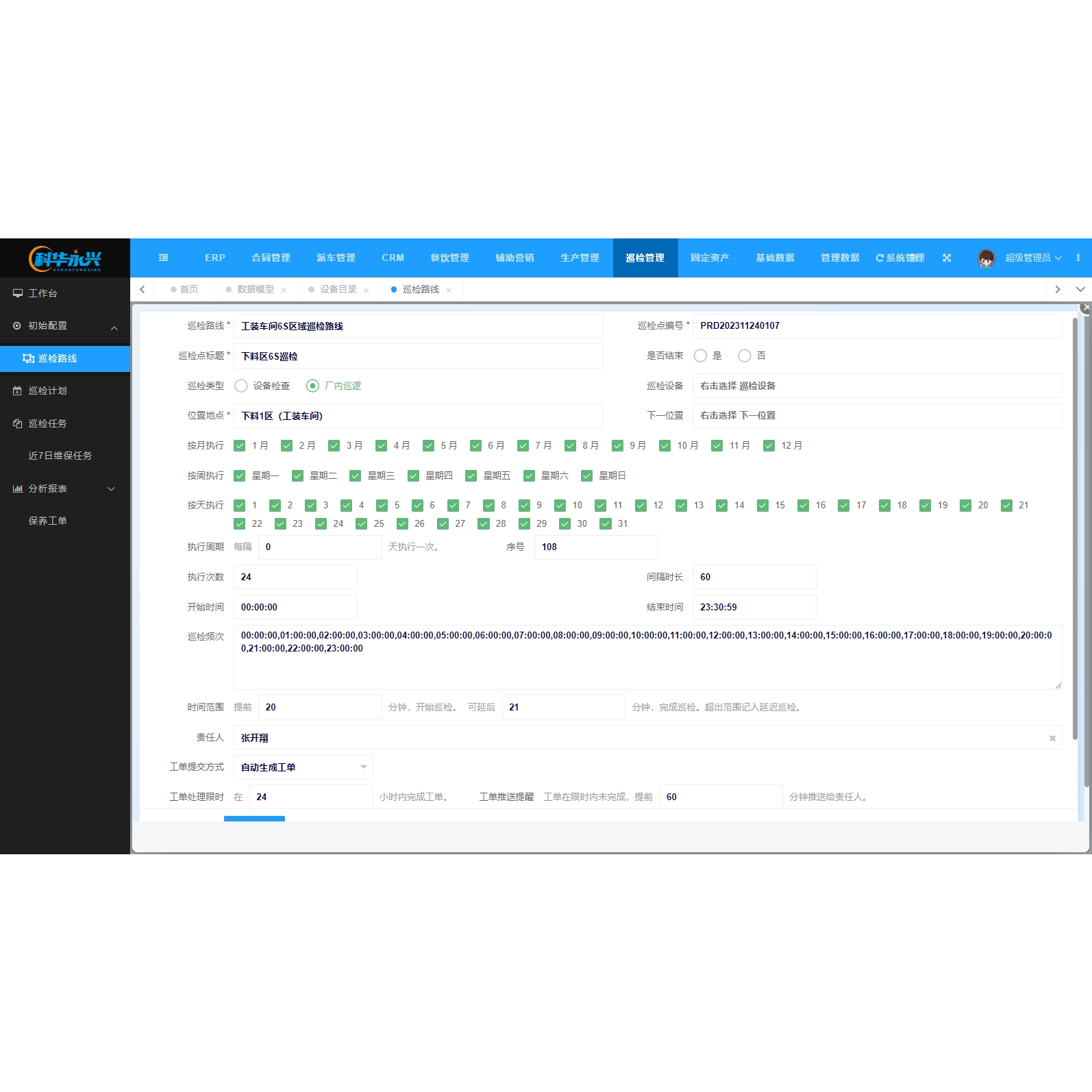Image resolution: width=1092 pixels, height=1092 pixels.
Task: Click the sidebar collapse menu icon
Action: (163, 258)
